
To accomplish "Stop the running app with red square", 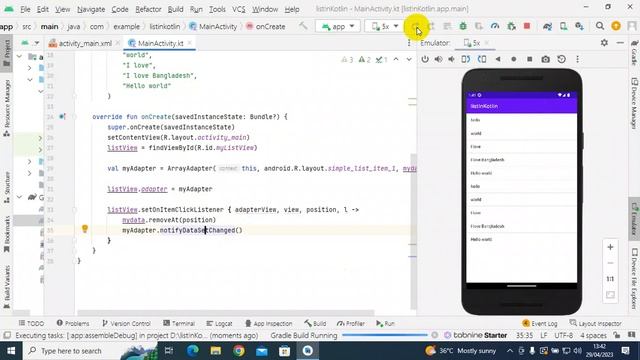I will coord(527,26).
